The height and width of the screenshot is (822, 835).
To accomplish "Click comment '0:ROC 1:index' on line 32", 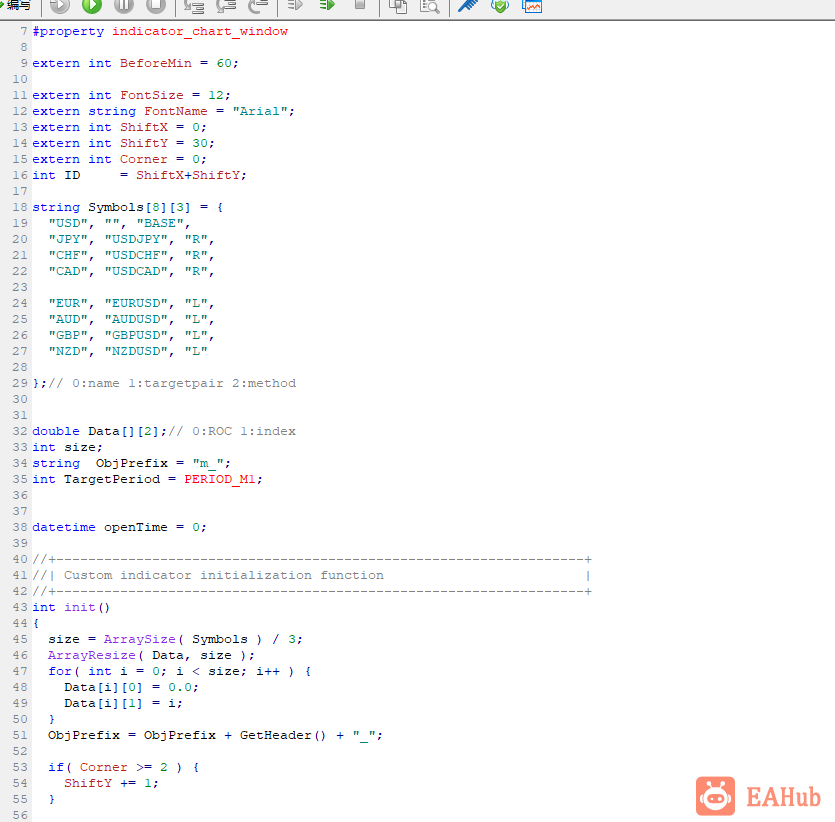I will click(x=244, y=431).
